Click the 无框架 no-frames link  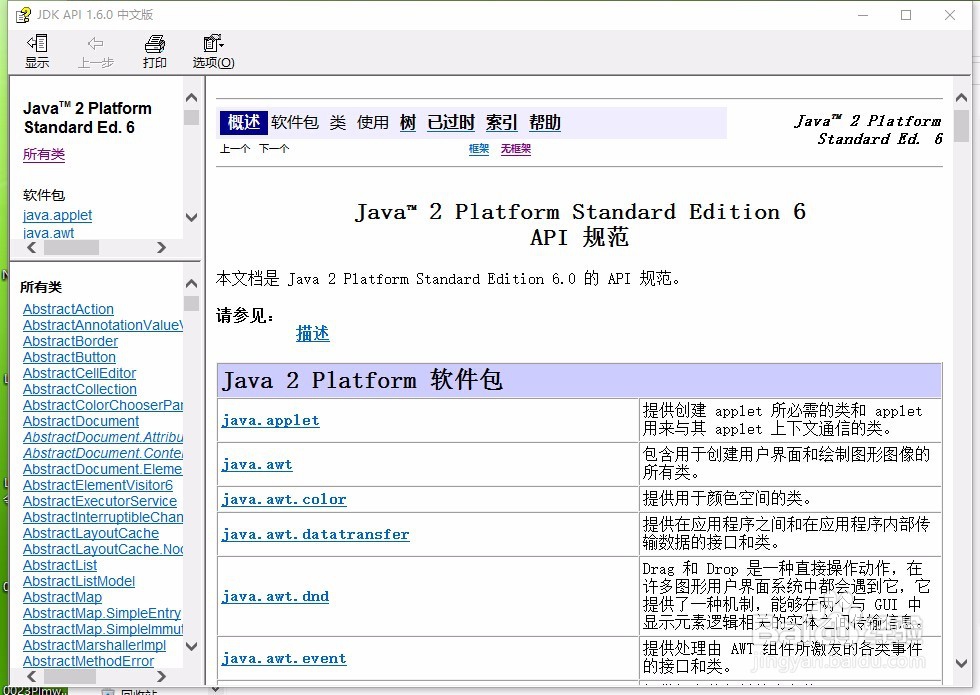pos(516,149)
